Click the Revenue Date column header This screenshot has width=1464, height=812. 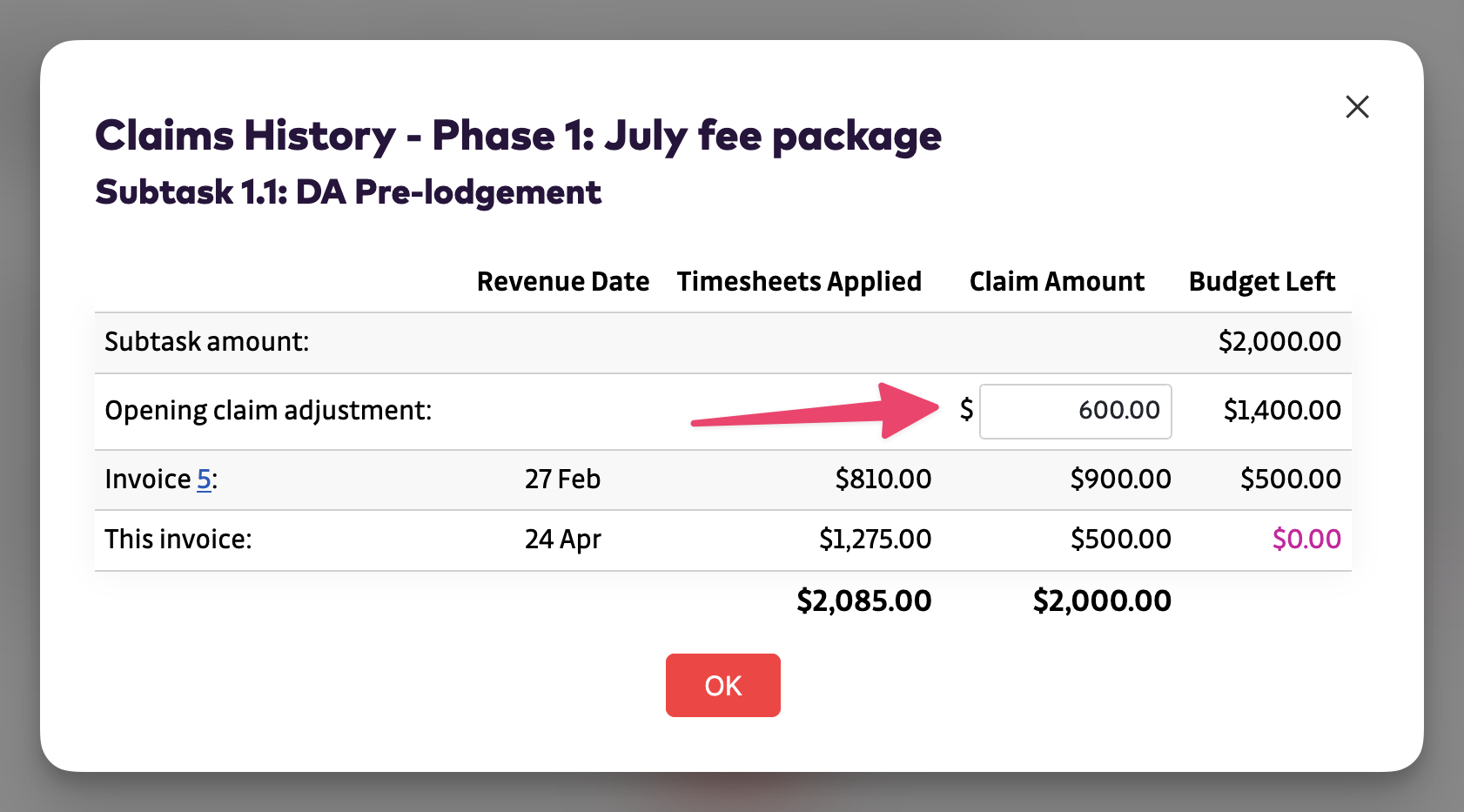pyautogui.click(x=562, y=281)
